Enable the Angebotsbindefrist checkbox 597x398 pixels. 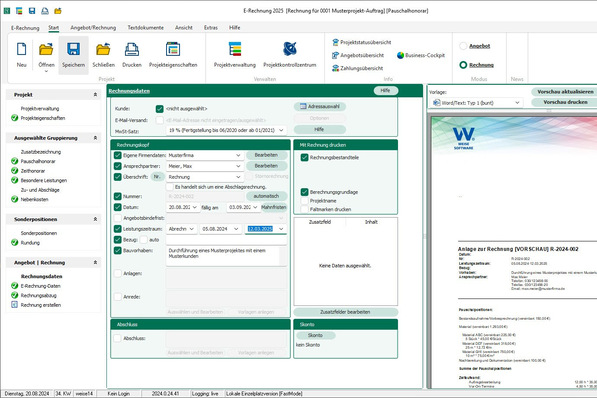pyautogui.click(x=118, y=218)
